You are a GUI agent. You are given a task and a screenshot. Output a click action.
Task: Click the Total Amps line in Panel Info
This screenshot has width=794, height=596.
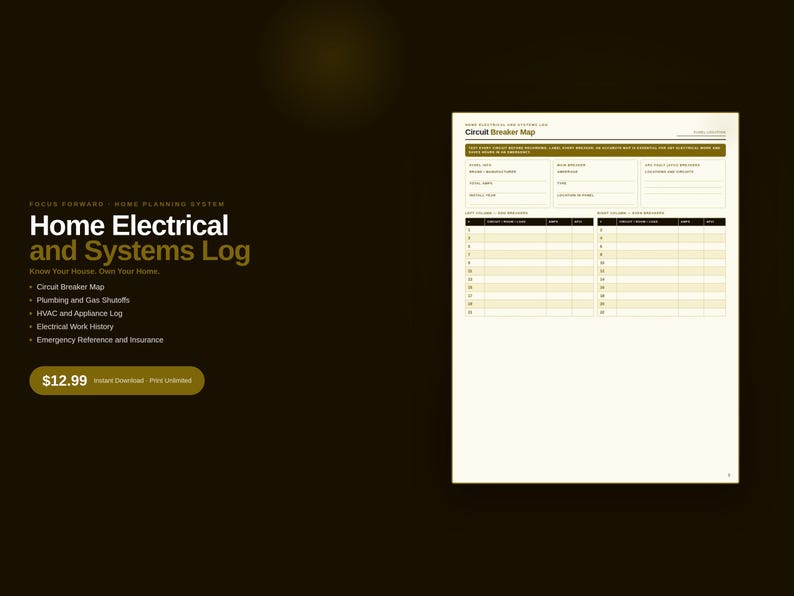tap(507, 187)
